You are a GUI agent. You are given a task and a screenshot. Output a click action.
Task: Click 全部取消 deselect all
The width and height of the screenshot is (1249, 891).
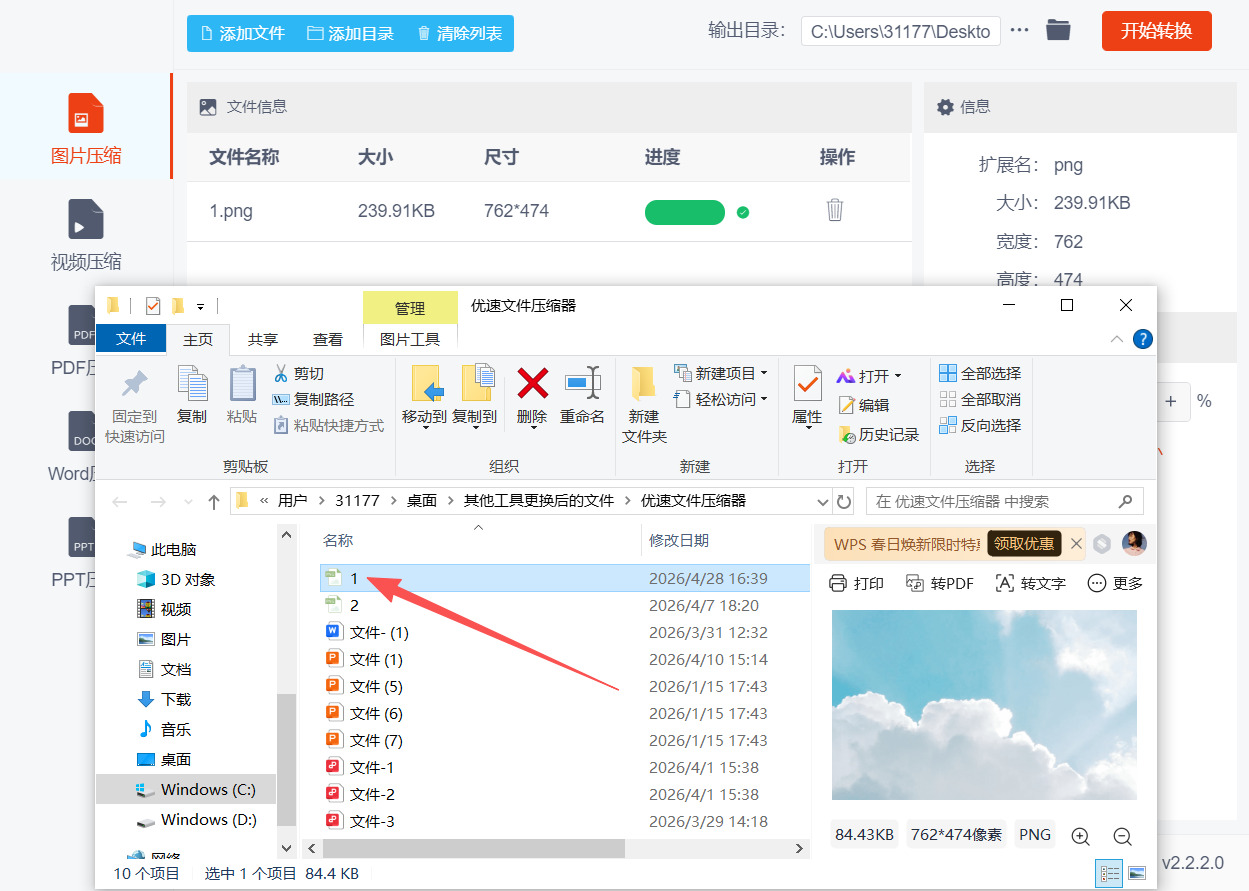[x=980, y=399]
